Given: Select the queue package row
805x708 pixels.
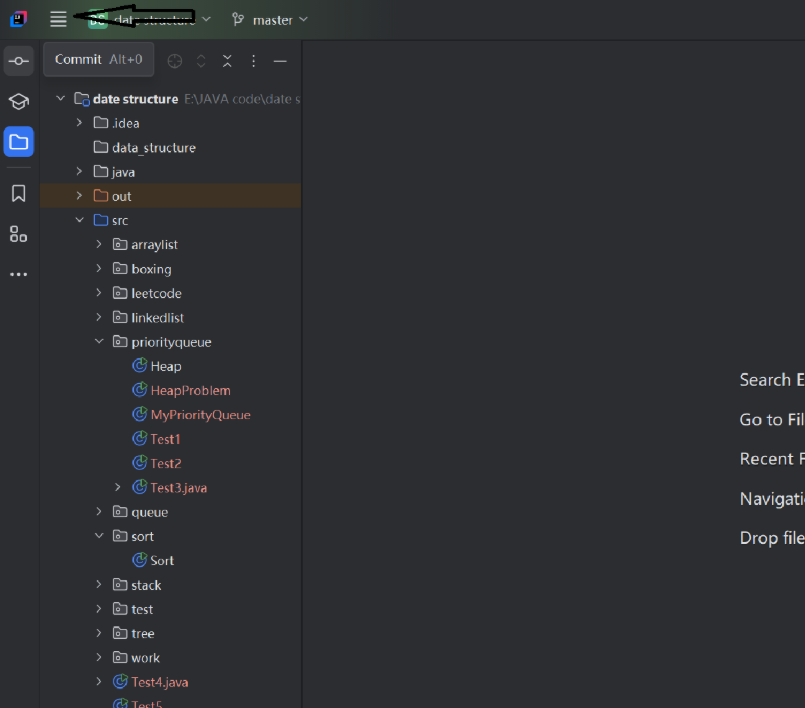Looking at the screenshot, I should coord(170,511).
